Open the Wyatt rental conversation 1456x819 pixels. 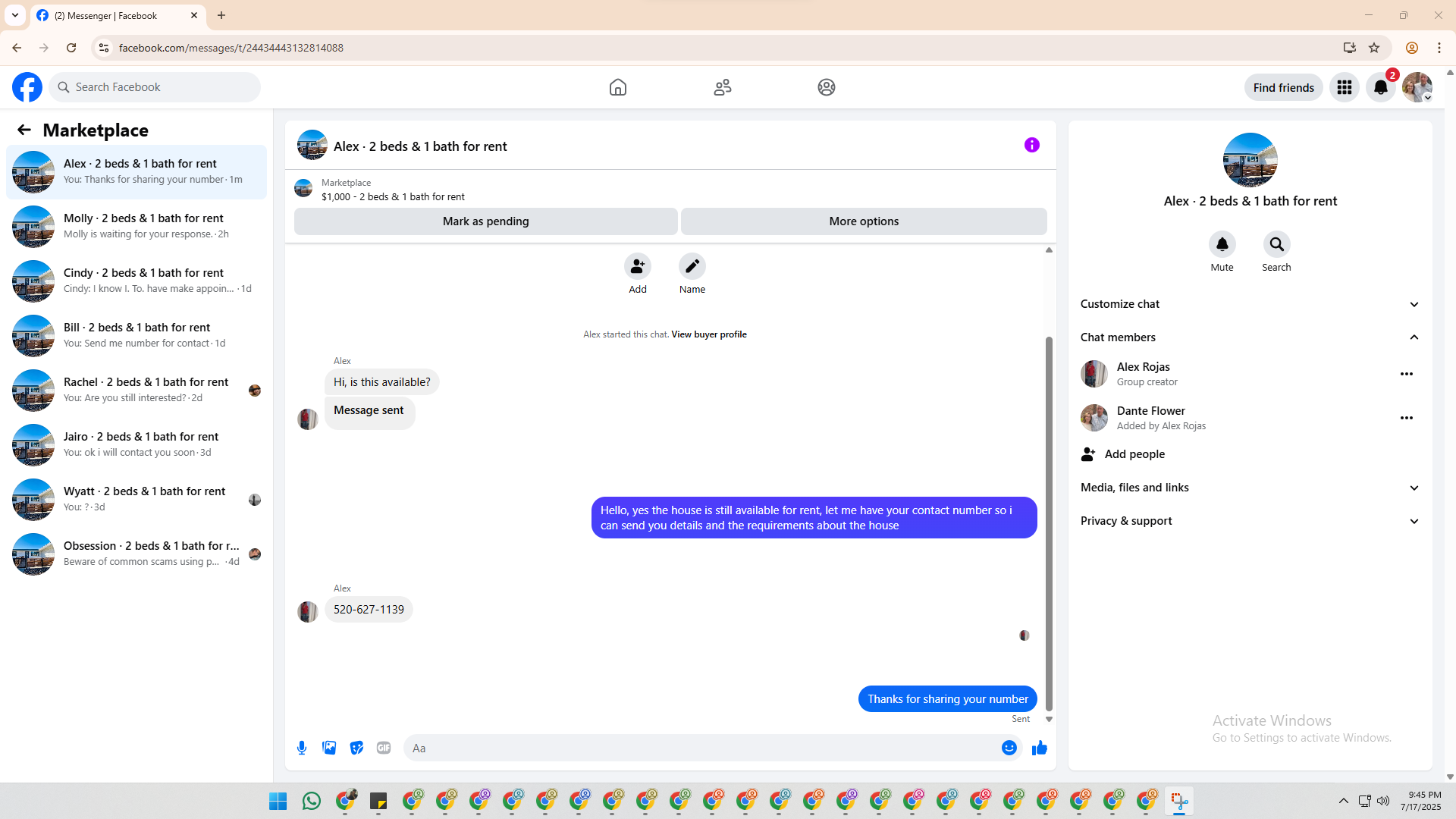[136, 500]
